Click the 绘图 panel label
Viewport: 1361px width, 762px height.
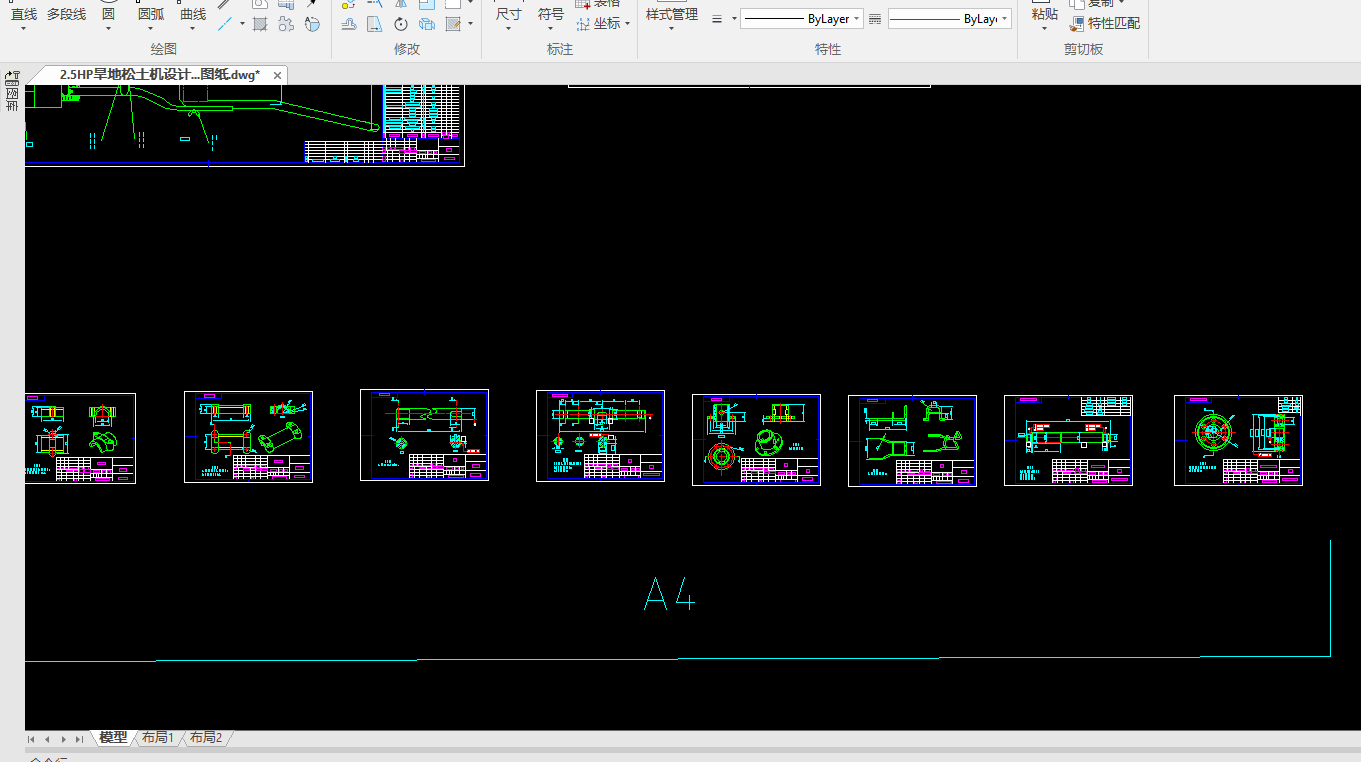coord(164,49)
